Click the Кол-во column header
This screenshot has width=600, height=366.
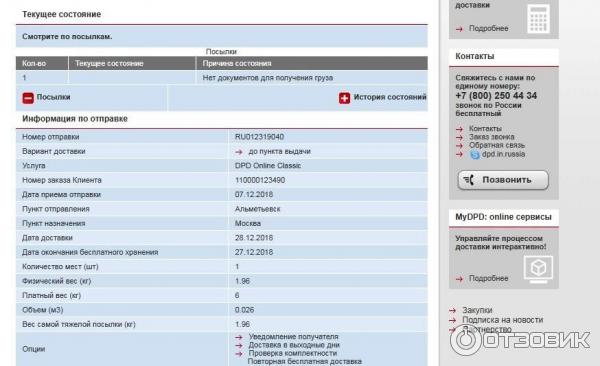[42, 64]
